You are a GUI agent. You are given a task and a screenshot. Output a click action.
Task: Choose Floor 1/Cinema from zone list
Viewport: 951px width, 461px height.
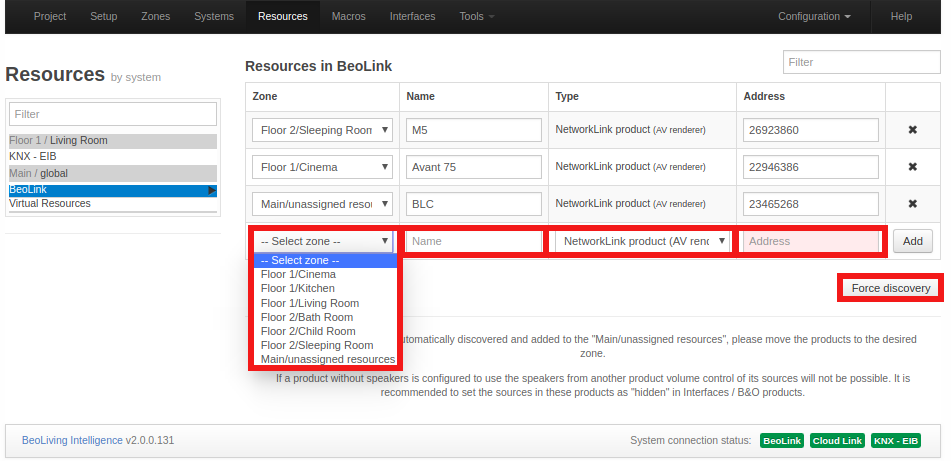click(326, 274)
